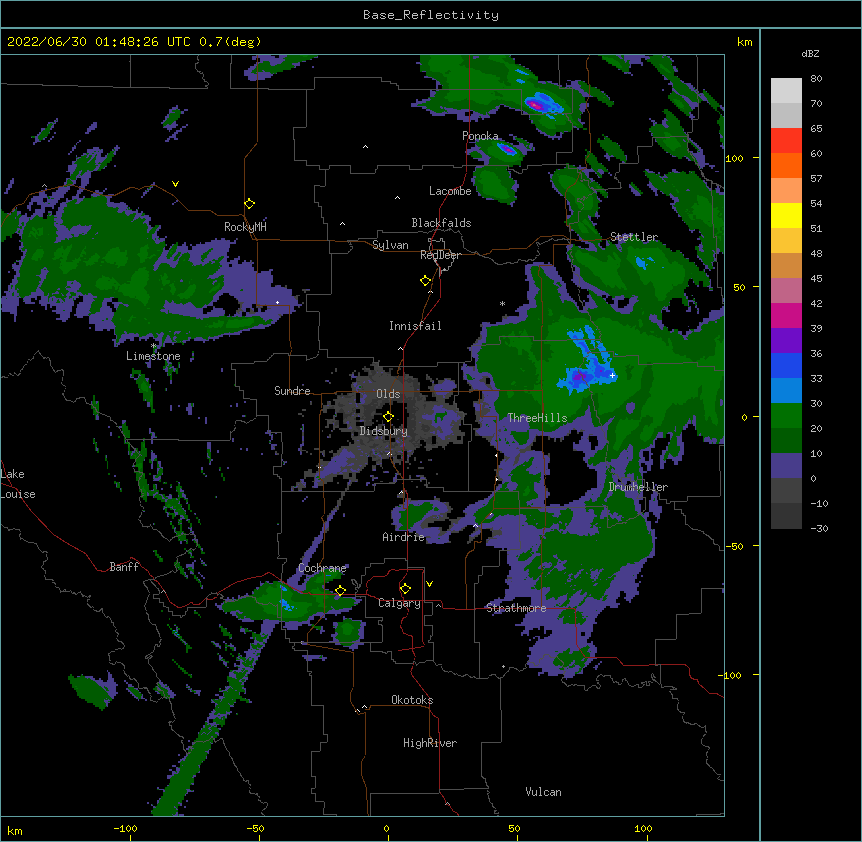
Task: Select the bright green 20-30 dBZ legend swatch
Action: pos(786,416)
